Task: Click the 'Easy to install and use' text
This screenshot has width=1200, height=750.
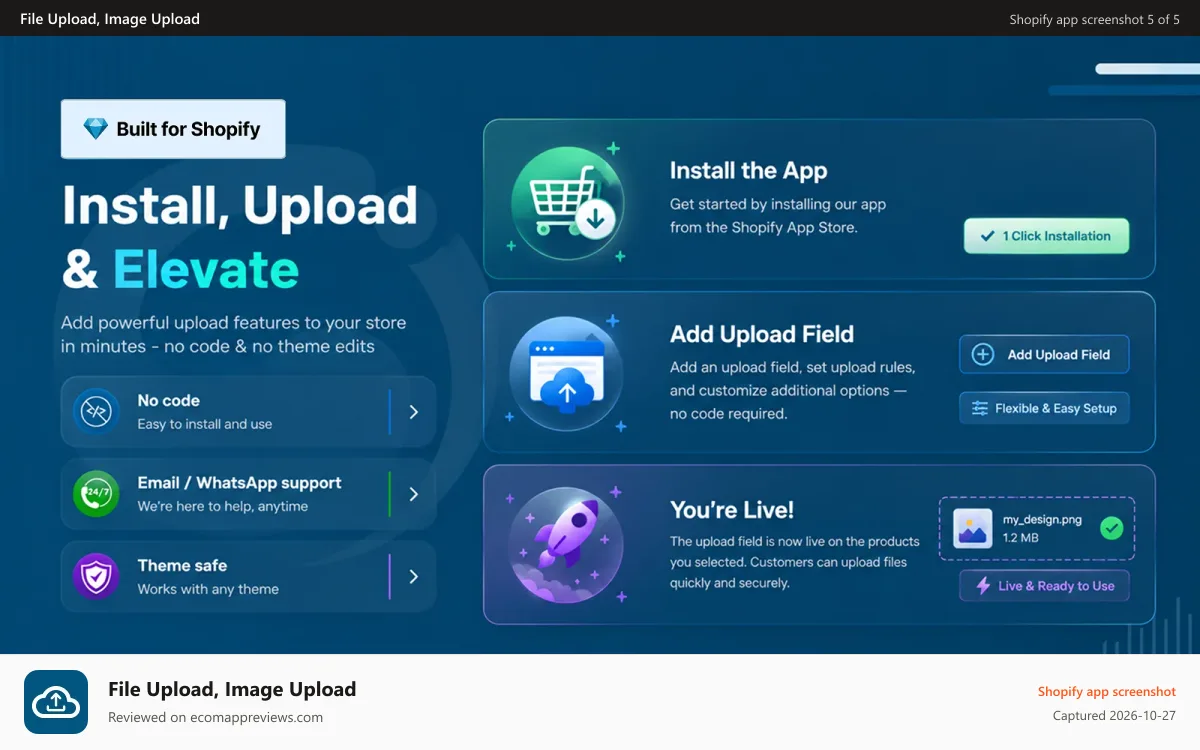Action: pos(205,424)
